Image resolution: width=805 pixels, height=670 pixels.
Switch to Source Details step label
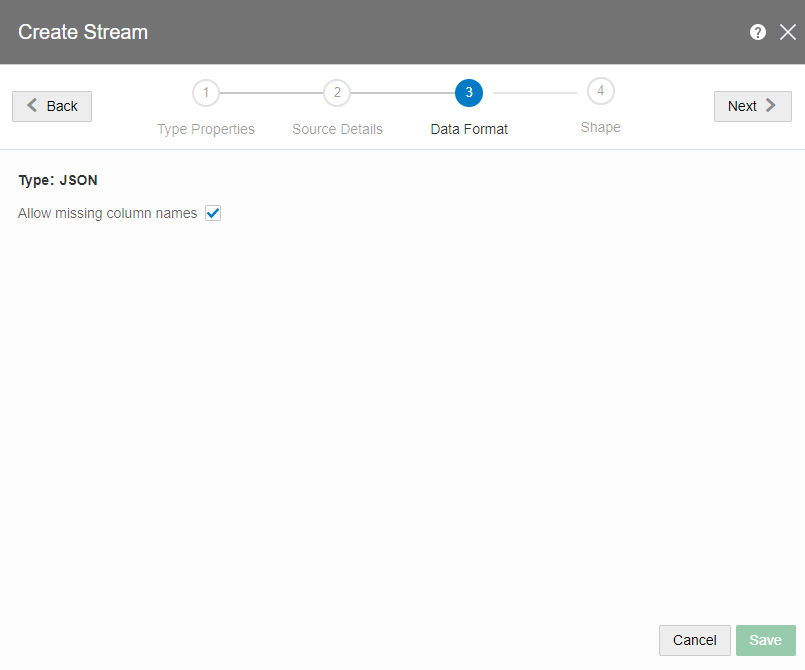(x=337, y=129)
